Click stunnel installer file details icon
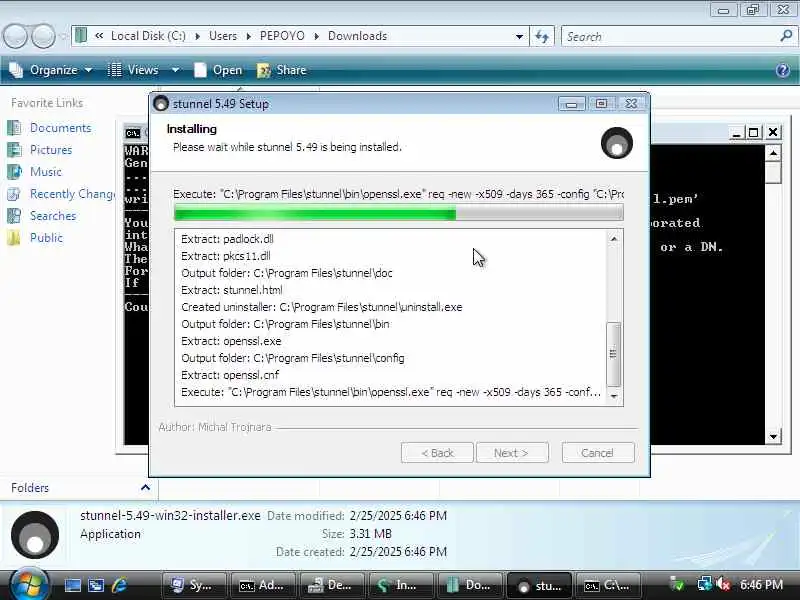The image size is (800, 600). 35,534
